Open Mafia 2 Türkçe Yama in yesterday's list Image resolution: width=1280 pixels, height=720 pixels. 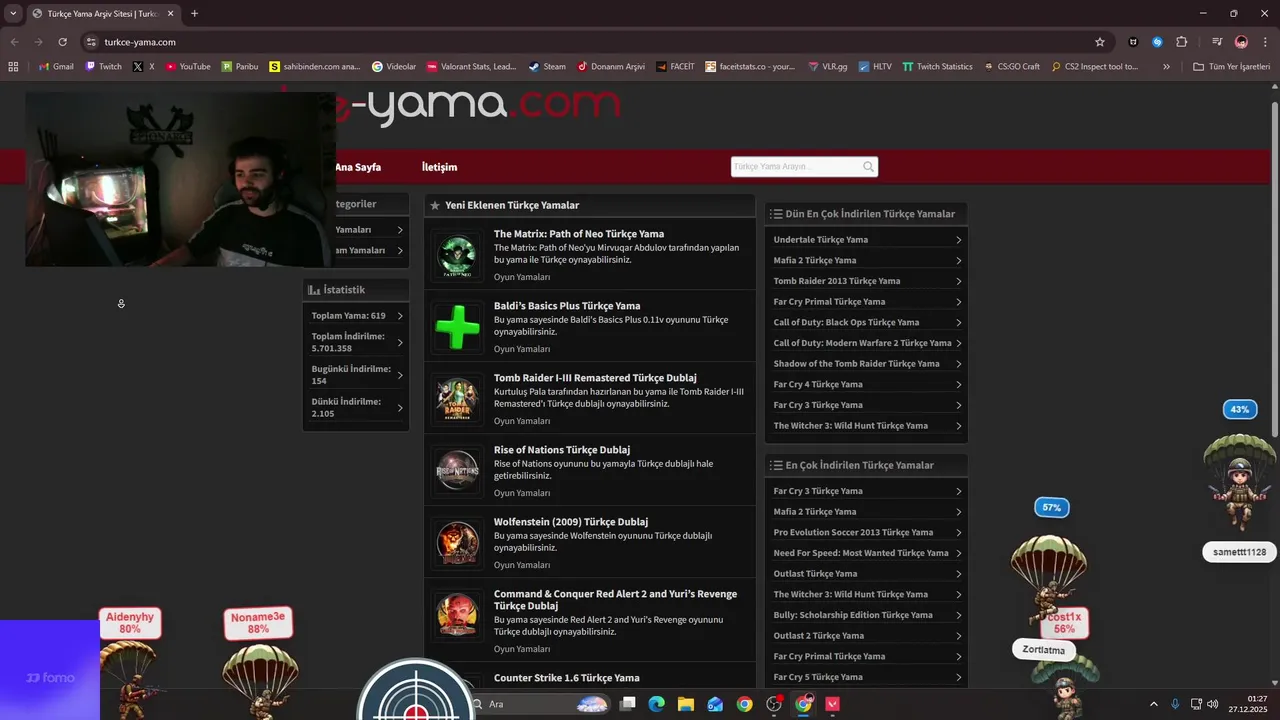pos(815,260)
